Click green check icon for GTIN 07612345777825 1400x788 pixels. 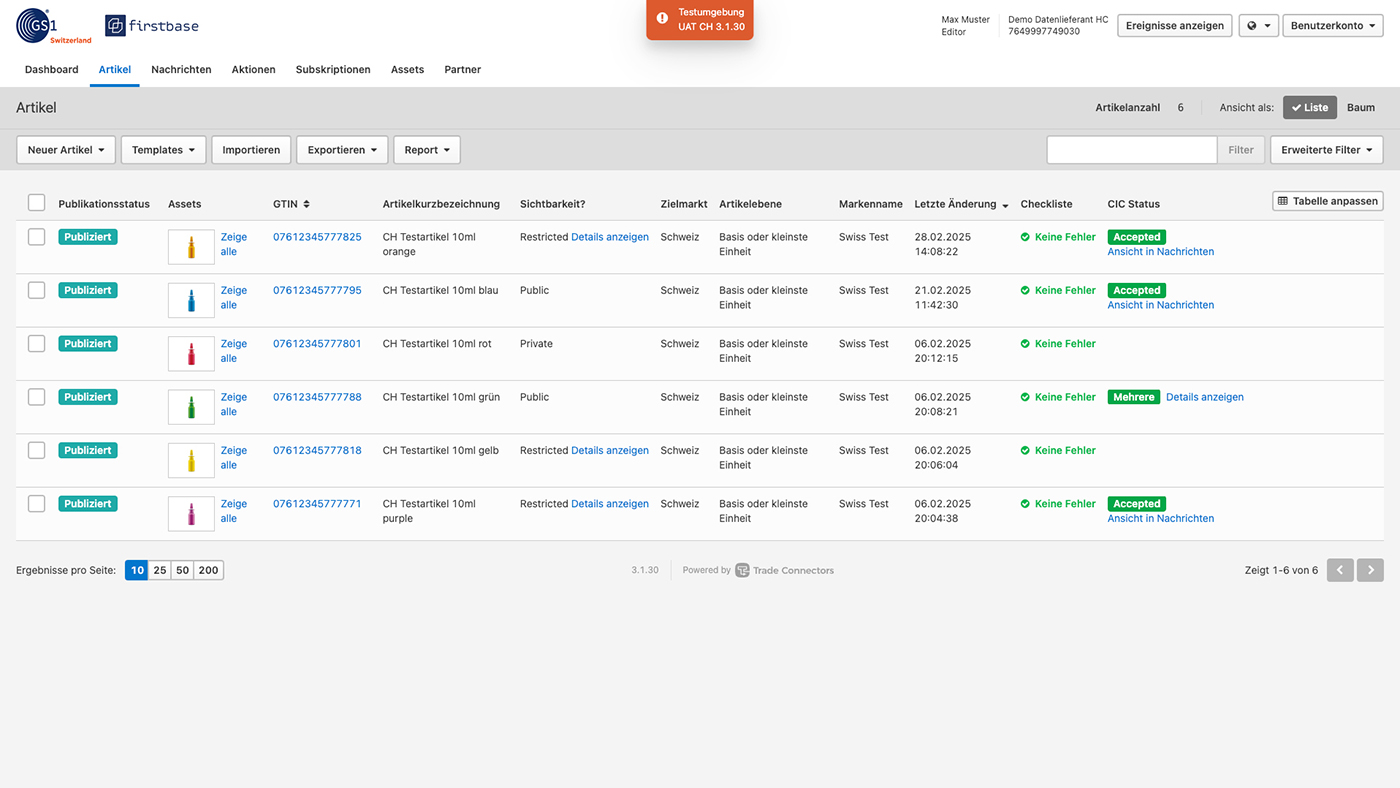click(x=1025, y=237)
